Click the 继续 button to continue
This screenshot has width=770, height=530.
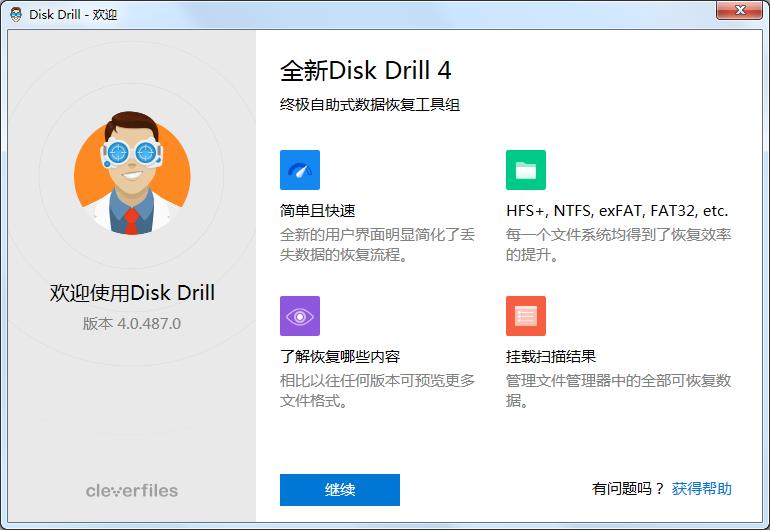(x=340, y=490)
